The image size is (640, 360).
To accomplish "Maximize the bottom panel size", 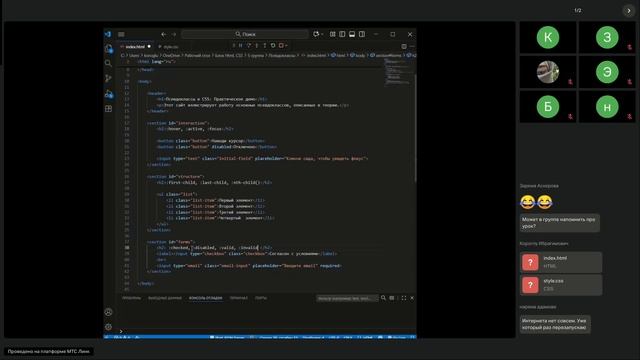I will click(x=404, y=298).
